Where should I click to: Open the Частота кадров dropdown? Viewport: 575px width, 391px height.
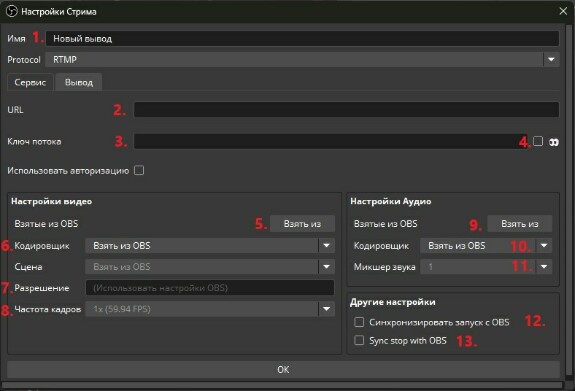click(x=210, y=309)
